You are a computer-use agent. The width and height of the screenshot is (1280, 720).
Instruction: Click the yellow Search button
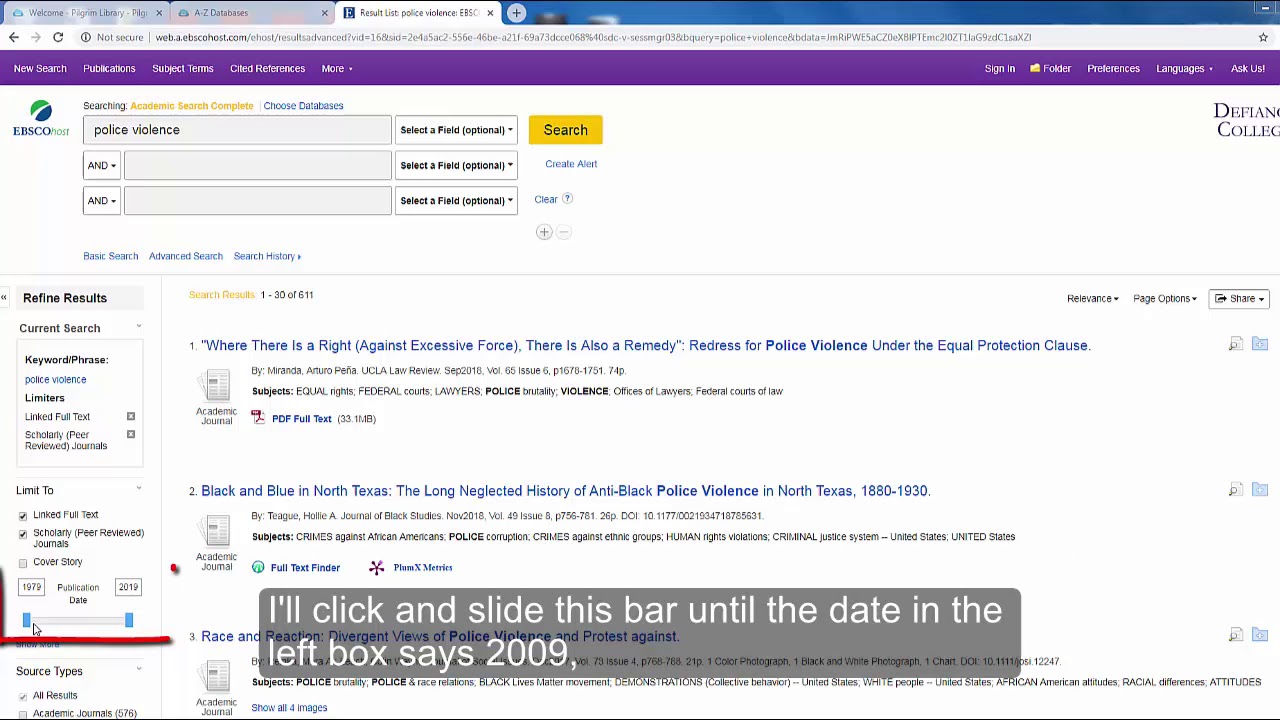tap(565, 130)
